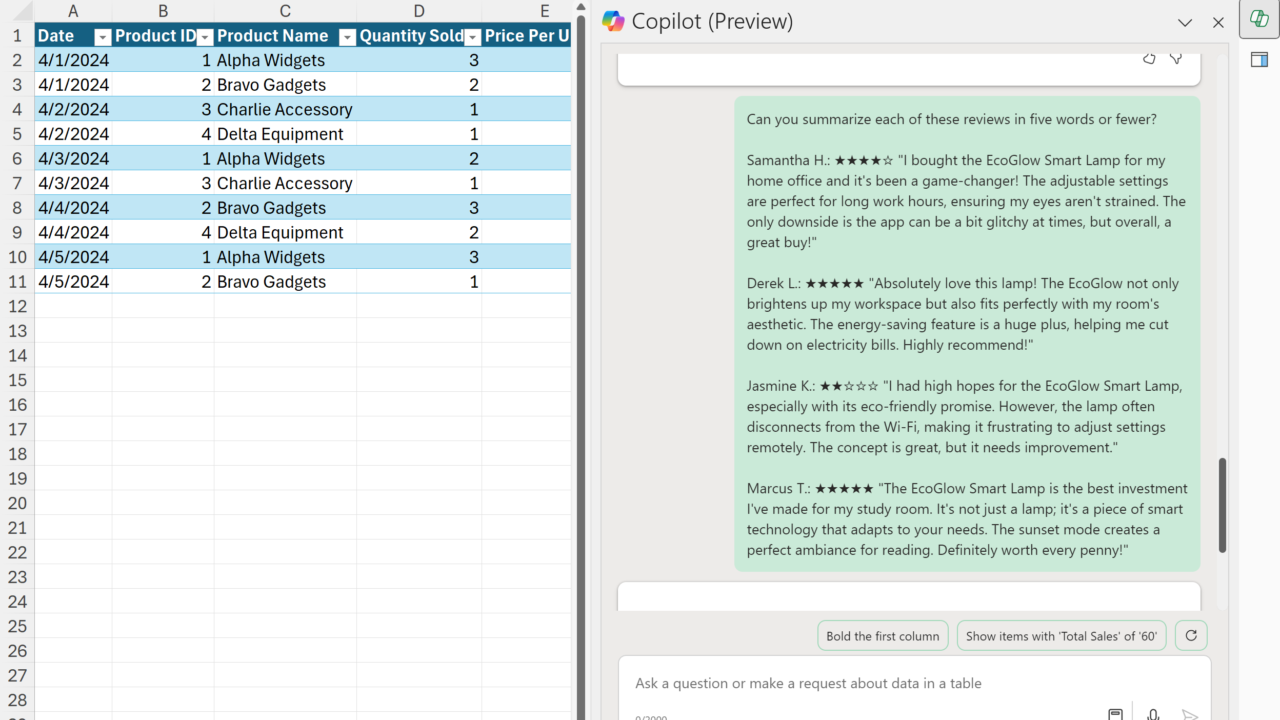The height and width of the screenshot is (720, 1280).
Task: Select row 12 header
Action: coord(17,306)
